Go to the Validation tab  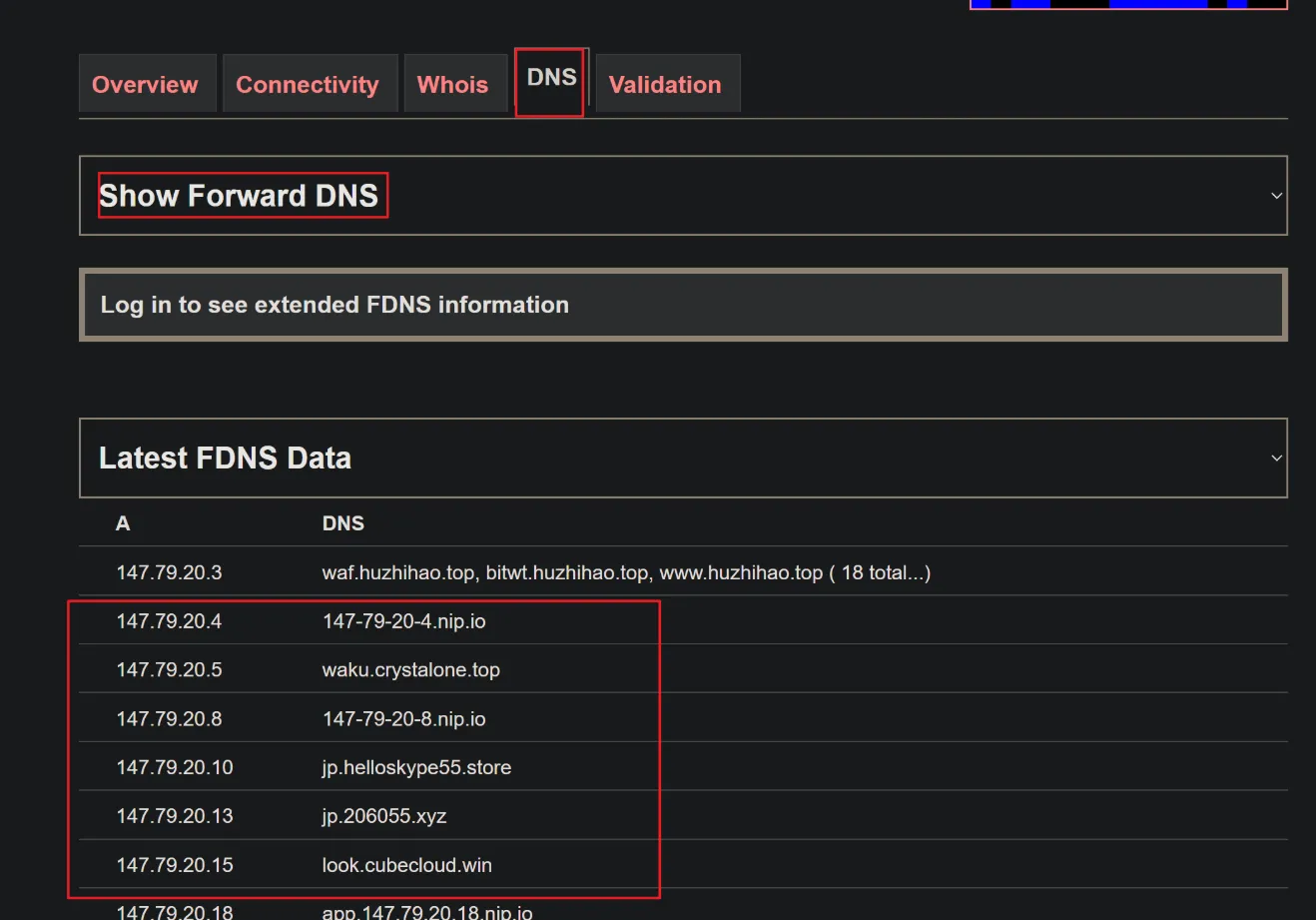(665, 85)
